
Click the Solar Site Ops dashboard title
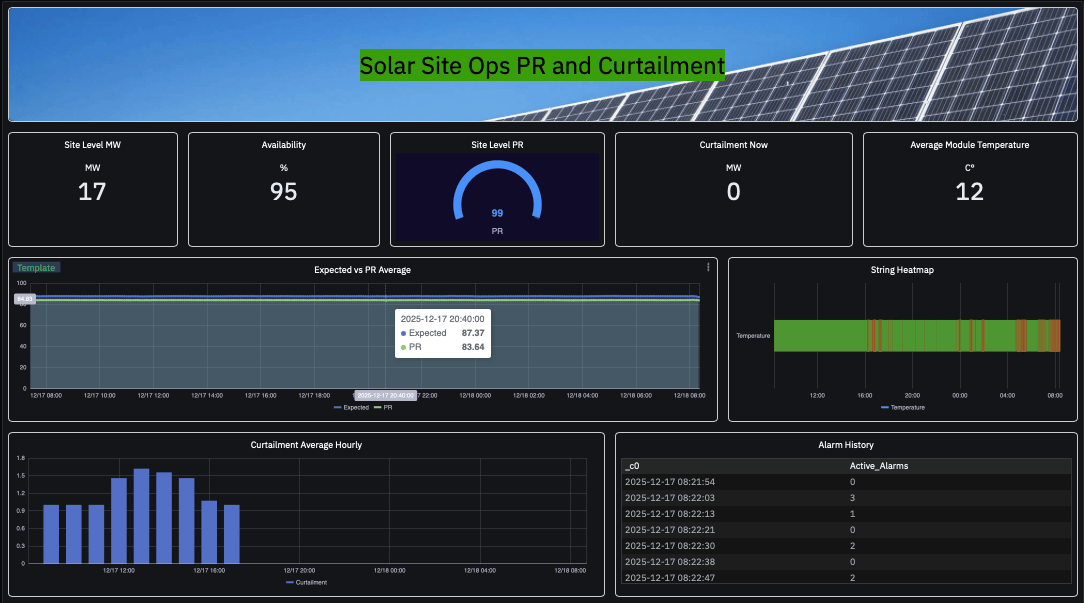[x=542, y=67]
